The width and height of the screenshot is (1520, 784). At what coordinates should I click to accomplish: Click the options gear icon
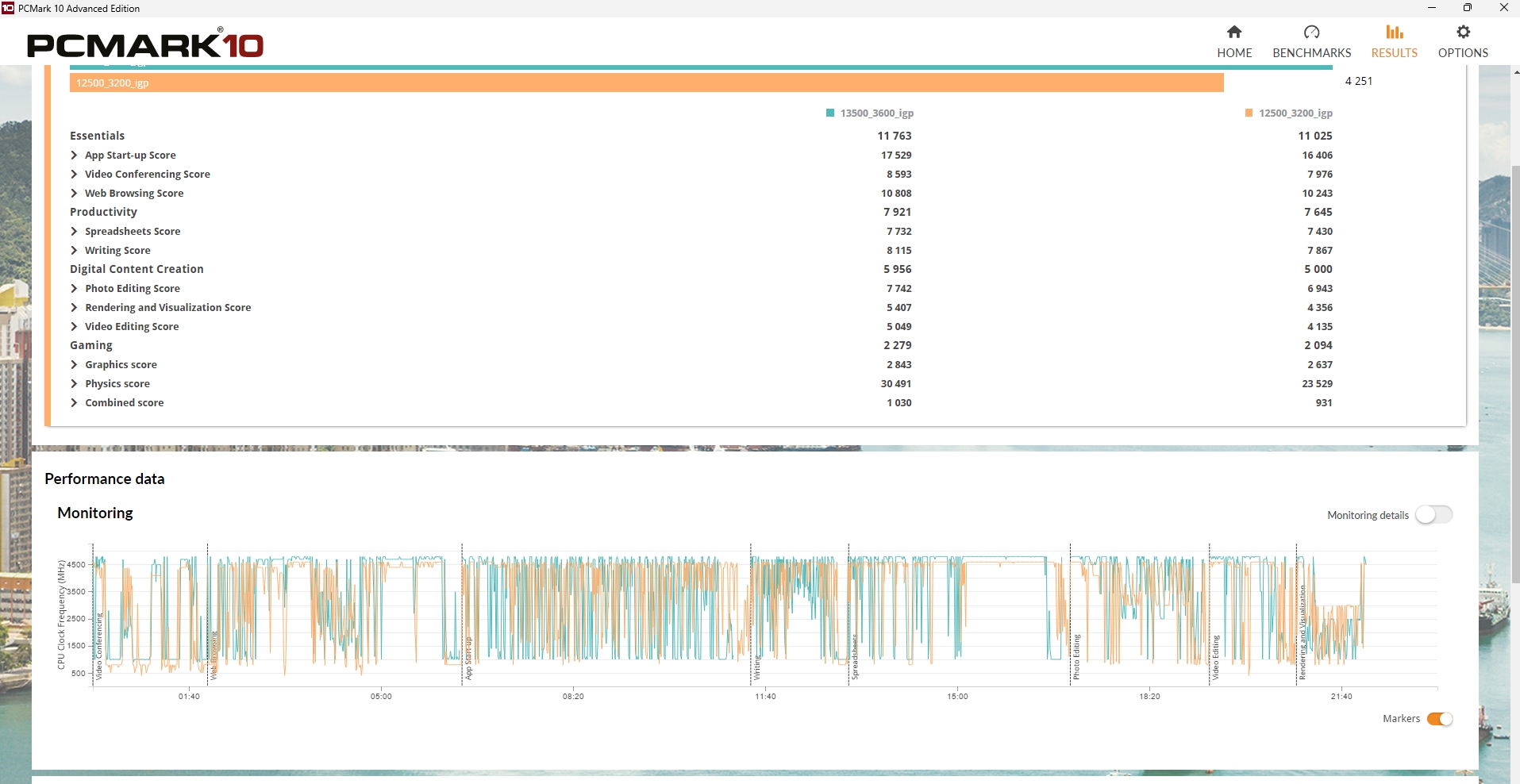pyautogui.click(x=1464, y=32)
